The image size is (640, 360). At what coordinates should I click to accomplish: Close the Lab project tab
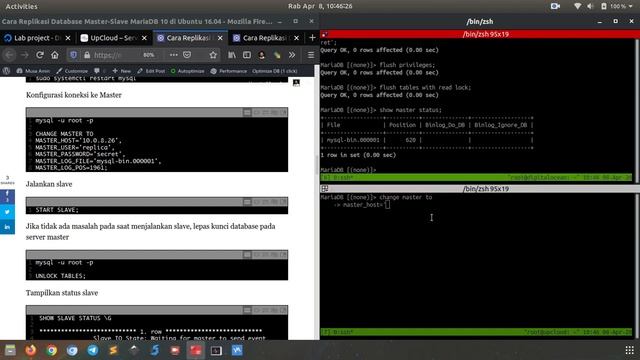point(68,38)
